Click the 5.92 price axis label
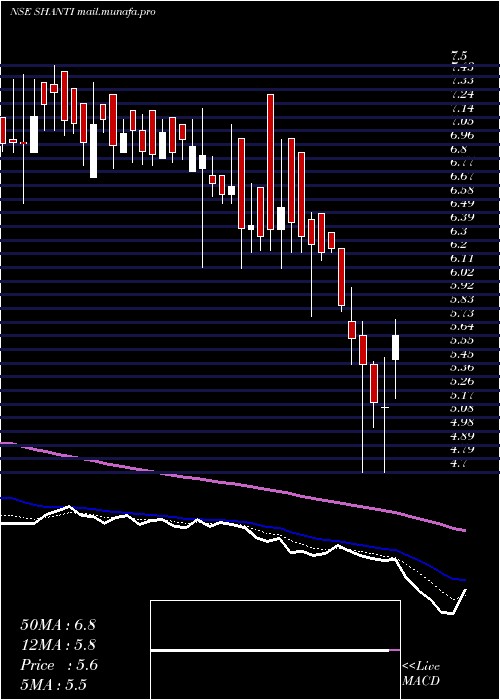500x700 pixels. [462, 286]
